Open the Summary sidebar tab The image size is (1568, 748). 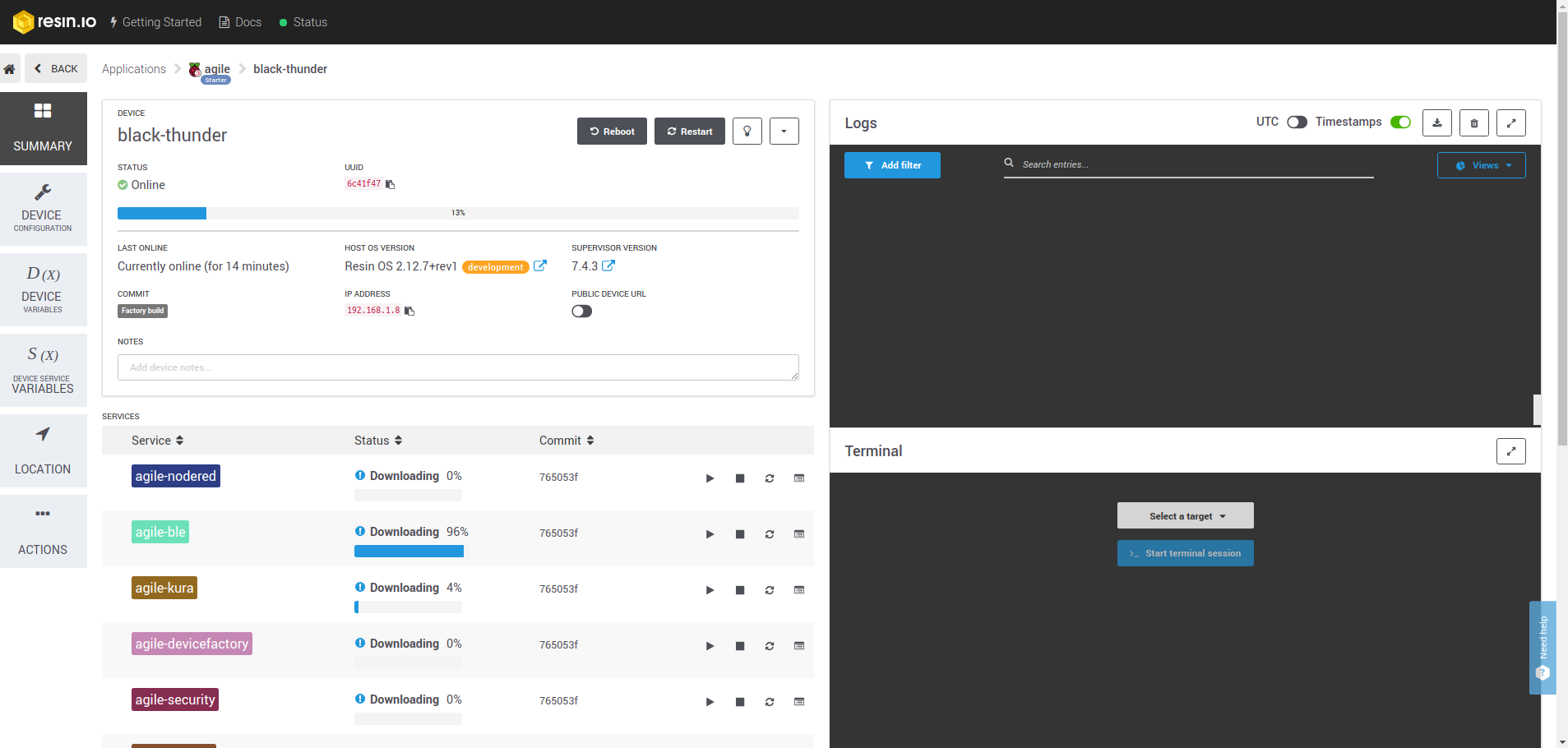click(x=43, y=128)
